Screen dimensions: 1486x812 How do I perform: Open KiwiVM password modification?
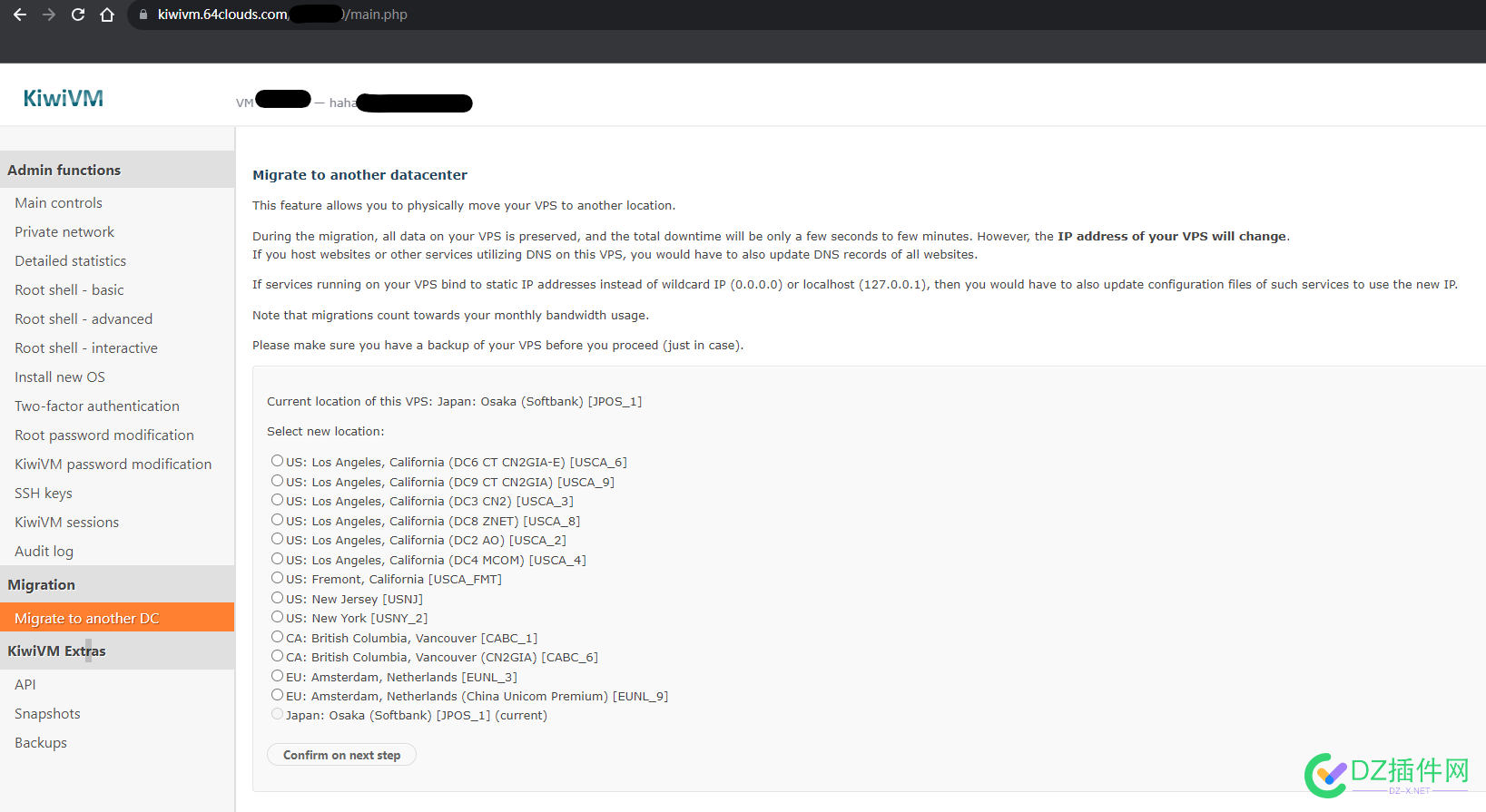pyautogui.click(x=113, y=465)
